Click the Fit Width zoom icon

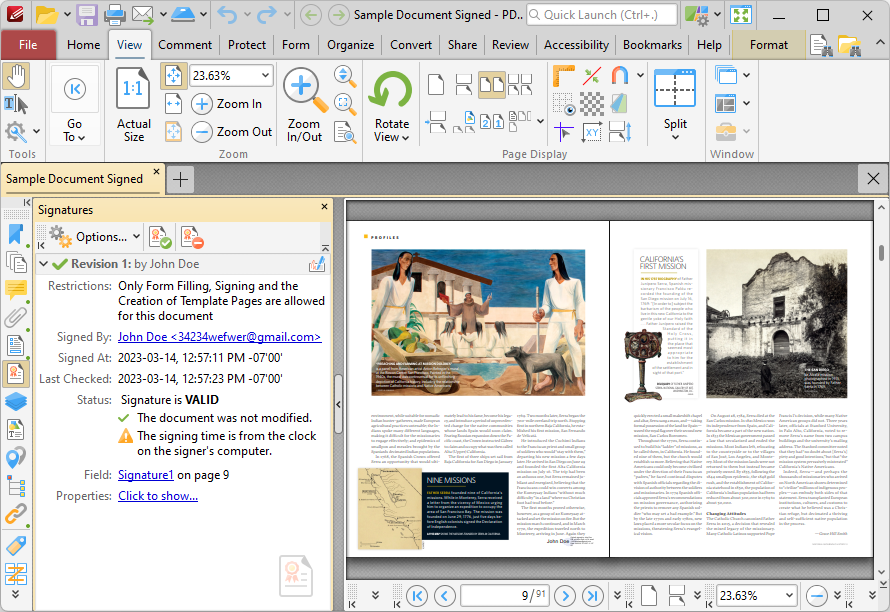point(174,104)
